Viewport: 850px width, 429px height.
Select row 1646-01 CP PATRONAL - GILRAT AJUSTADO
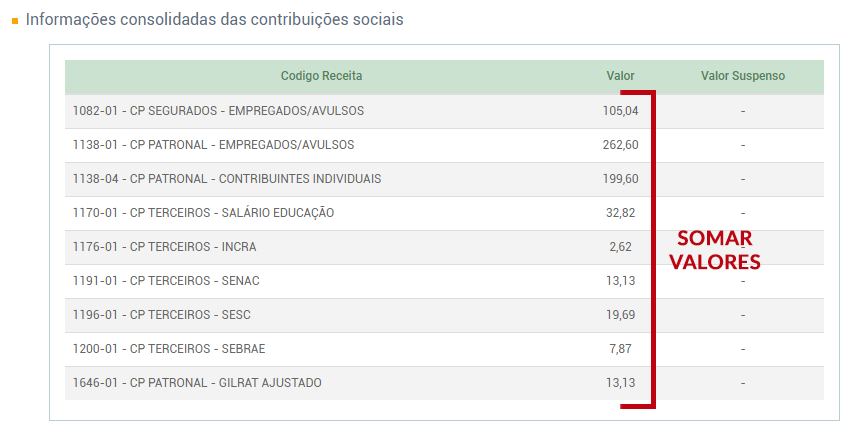pos(197,383)
